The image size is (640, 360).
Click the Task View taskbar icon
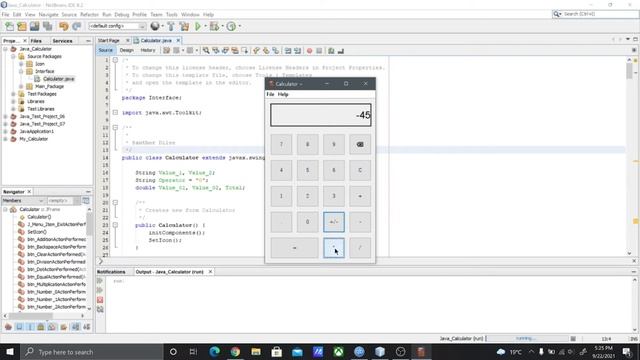193,351
